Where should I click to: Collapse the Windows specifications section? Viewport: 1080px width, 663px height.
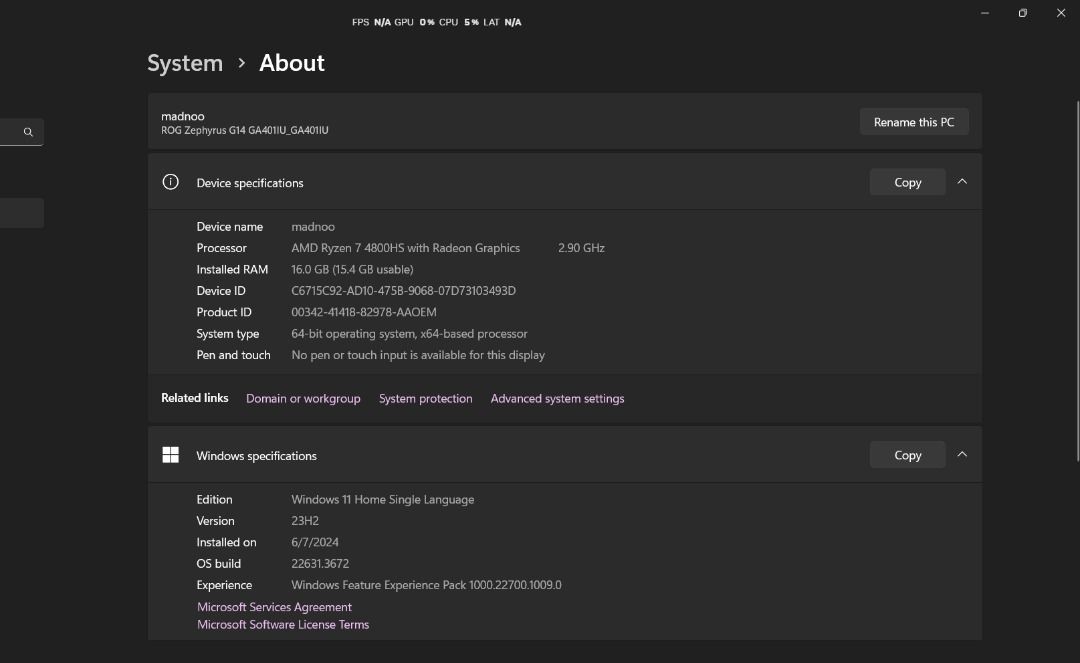(x=962, y=454)
